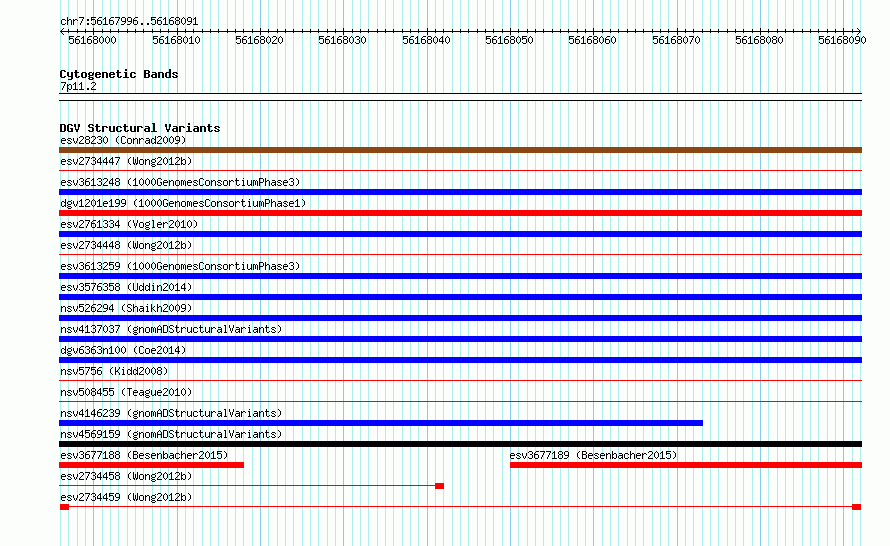Open esv2734458 (Wong2012b) variant label
The image size is (890, 546).
126,476
